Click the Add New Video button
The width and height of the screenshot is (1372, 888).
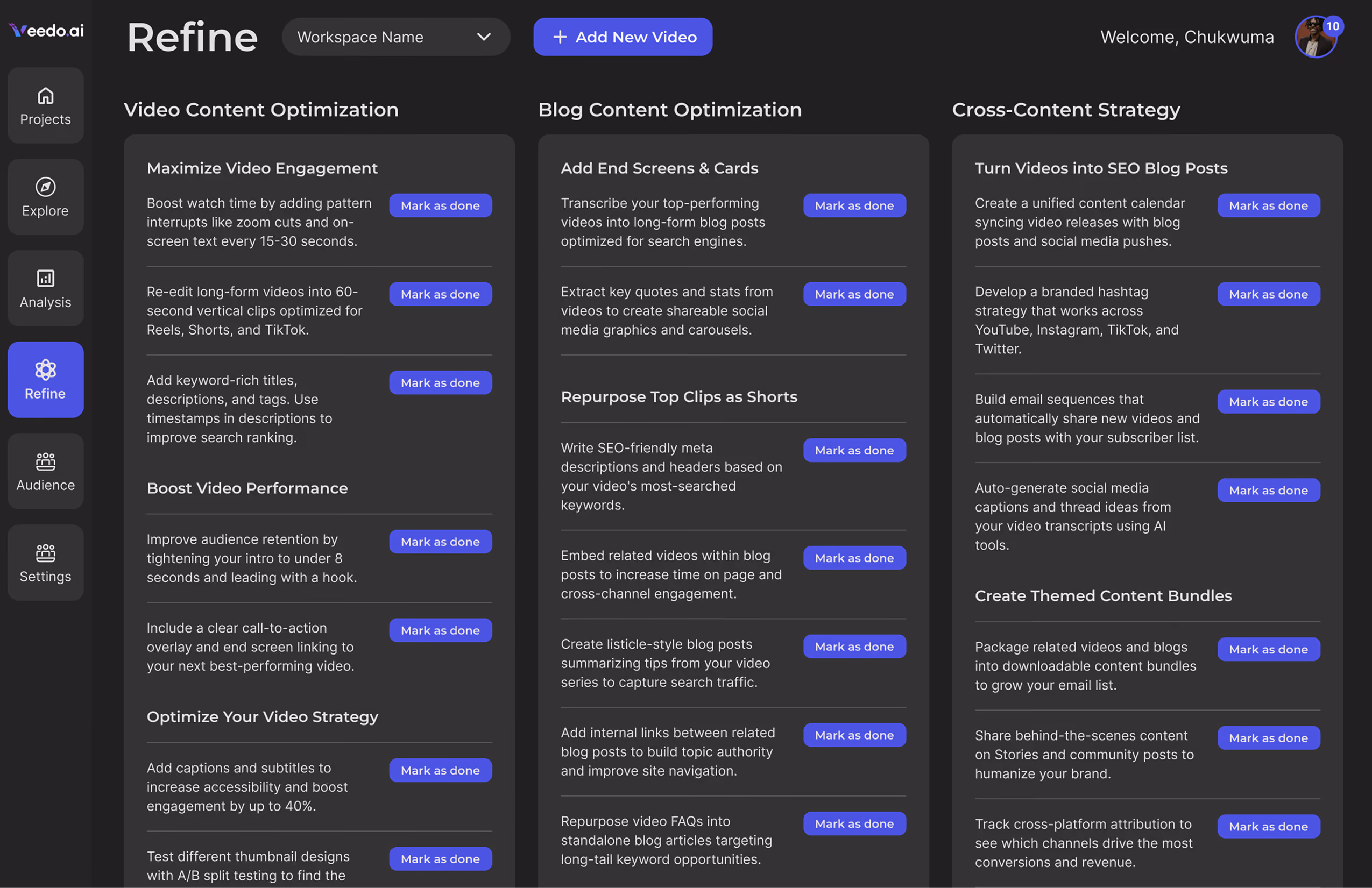click(x=623, y=37)
